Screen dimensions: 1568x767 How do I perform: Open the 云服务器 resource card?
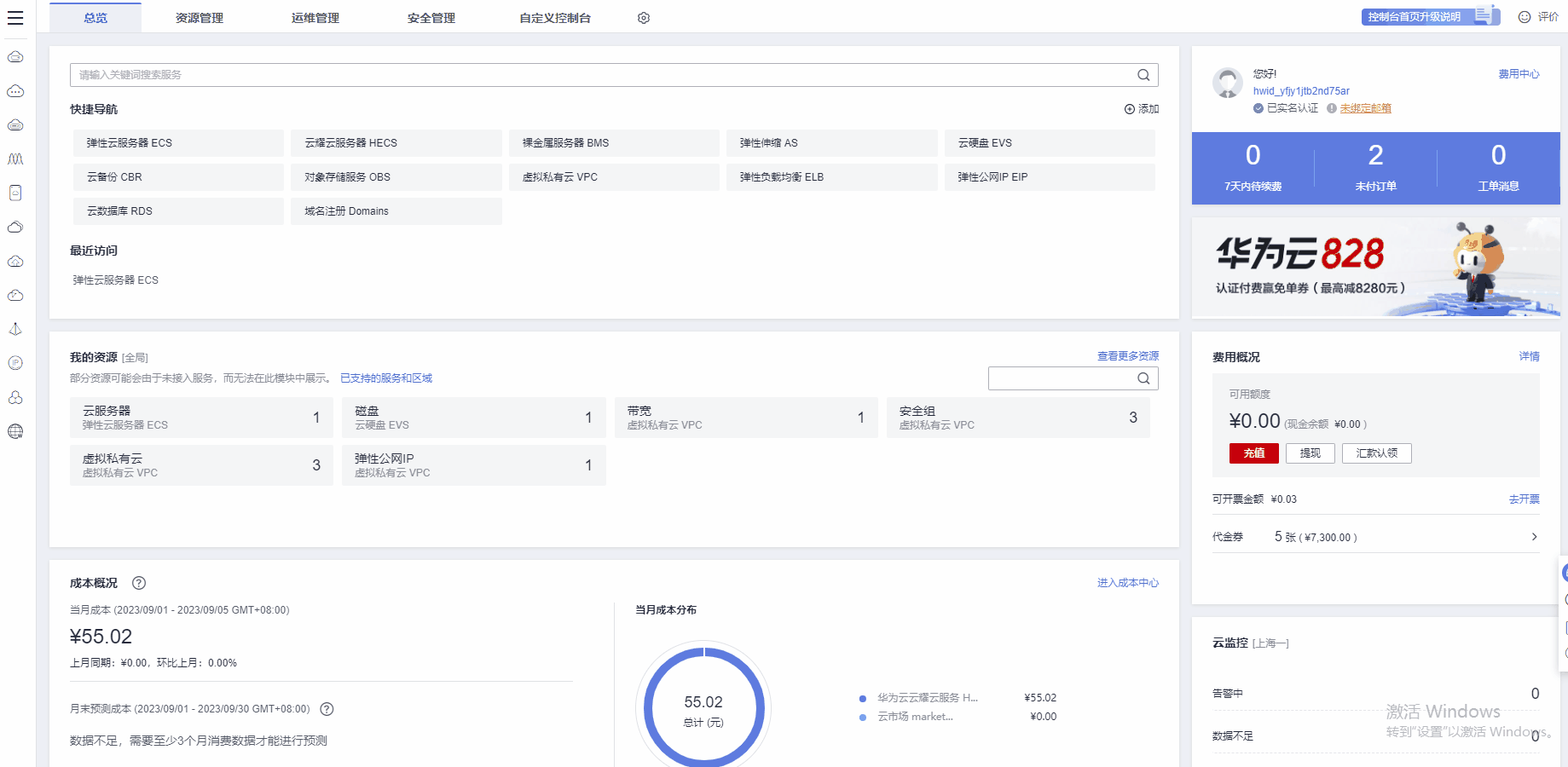click(202, 418)
